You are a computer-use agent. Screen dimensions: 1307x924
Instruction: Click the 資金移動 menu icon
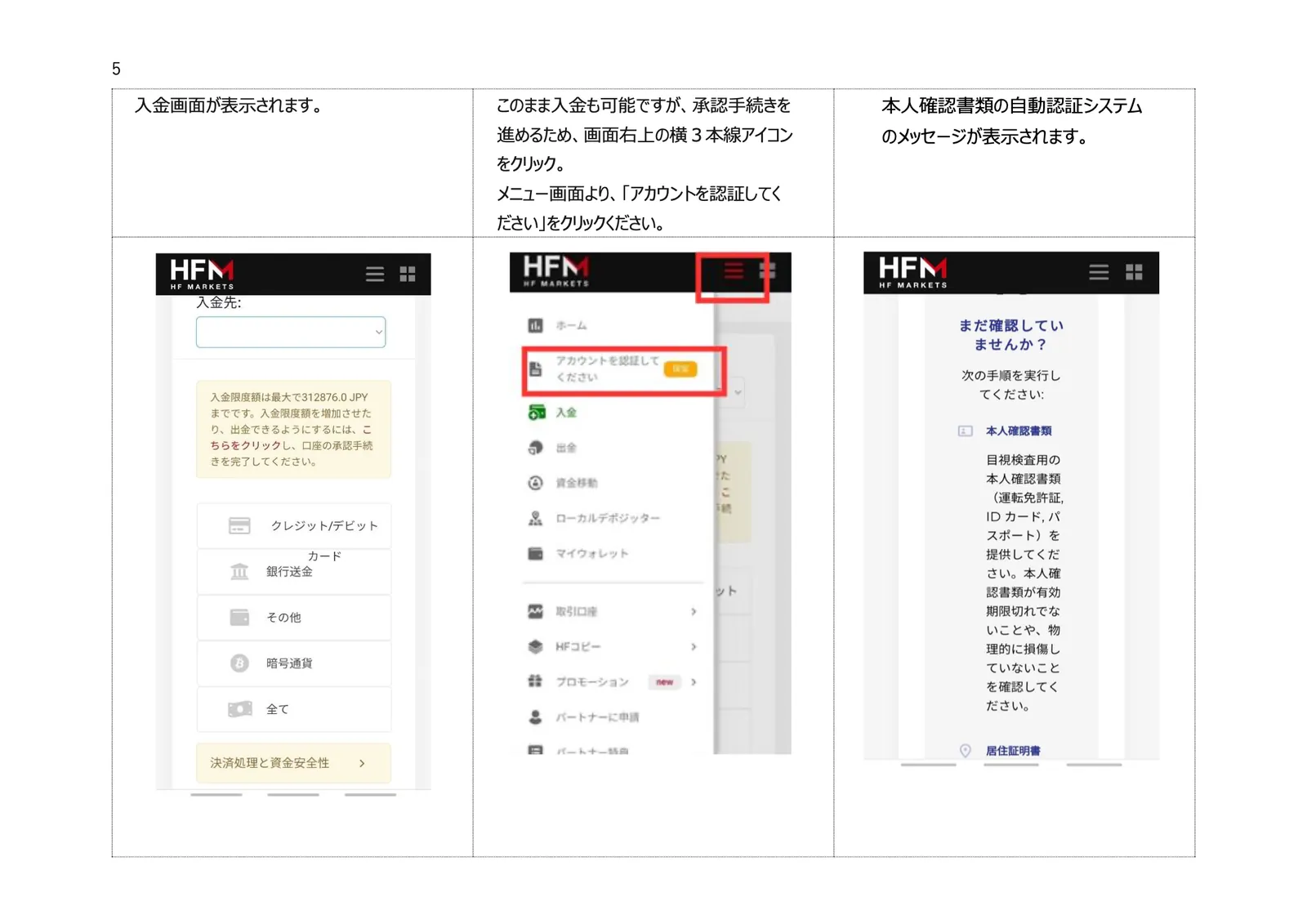pyautogui.click(x=535, y=483)
